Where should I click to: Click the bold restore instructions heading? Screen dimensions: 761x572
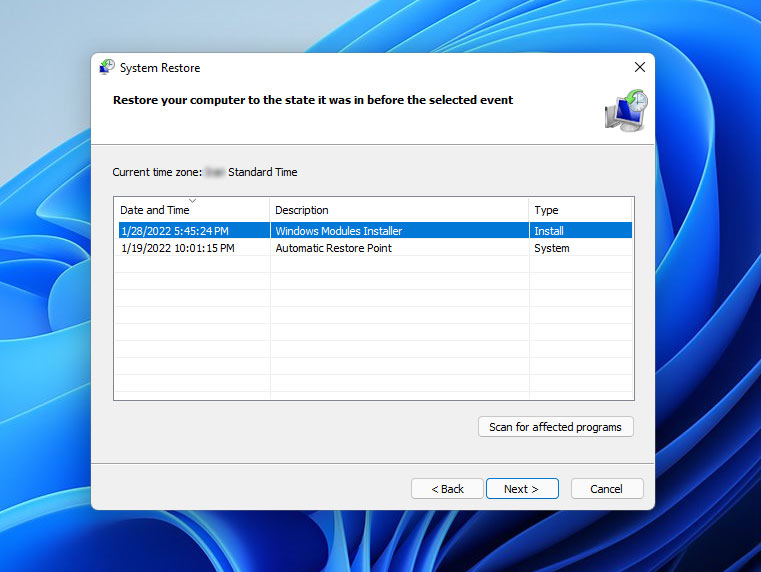pos(313,100)
